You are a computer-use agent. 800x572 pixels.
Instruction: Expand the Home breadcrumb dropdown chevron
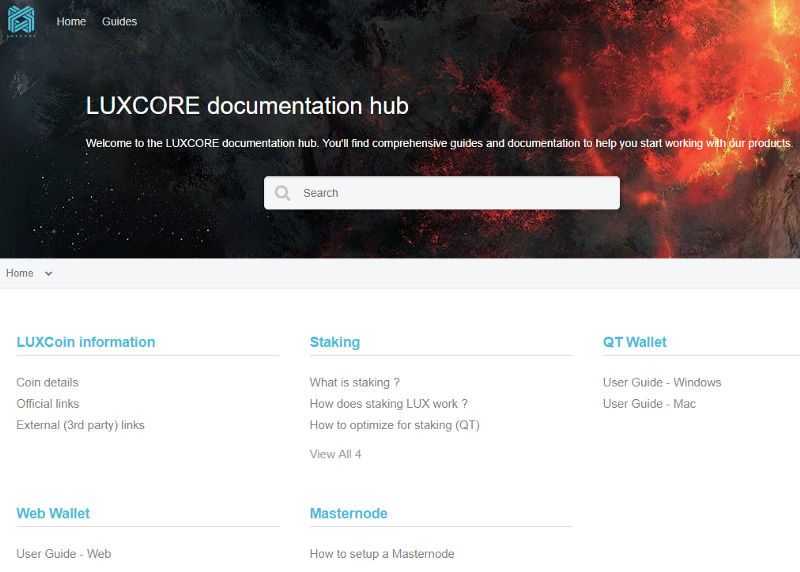pos(48,273)
